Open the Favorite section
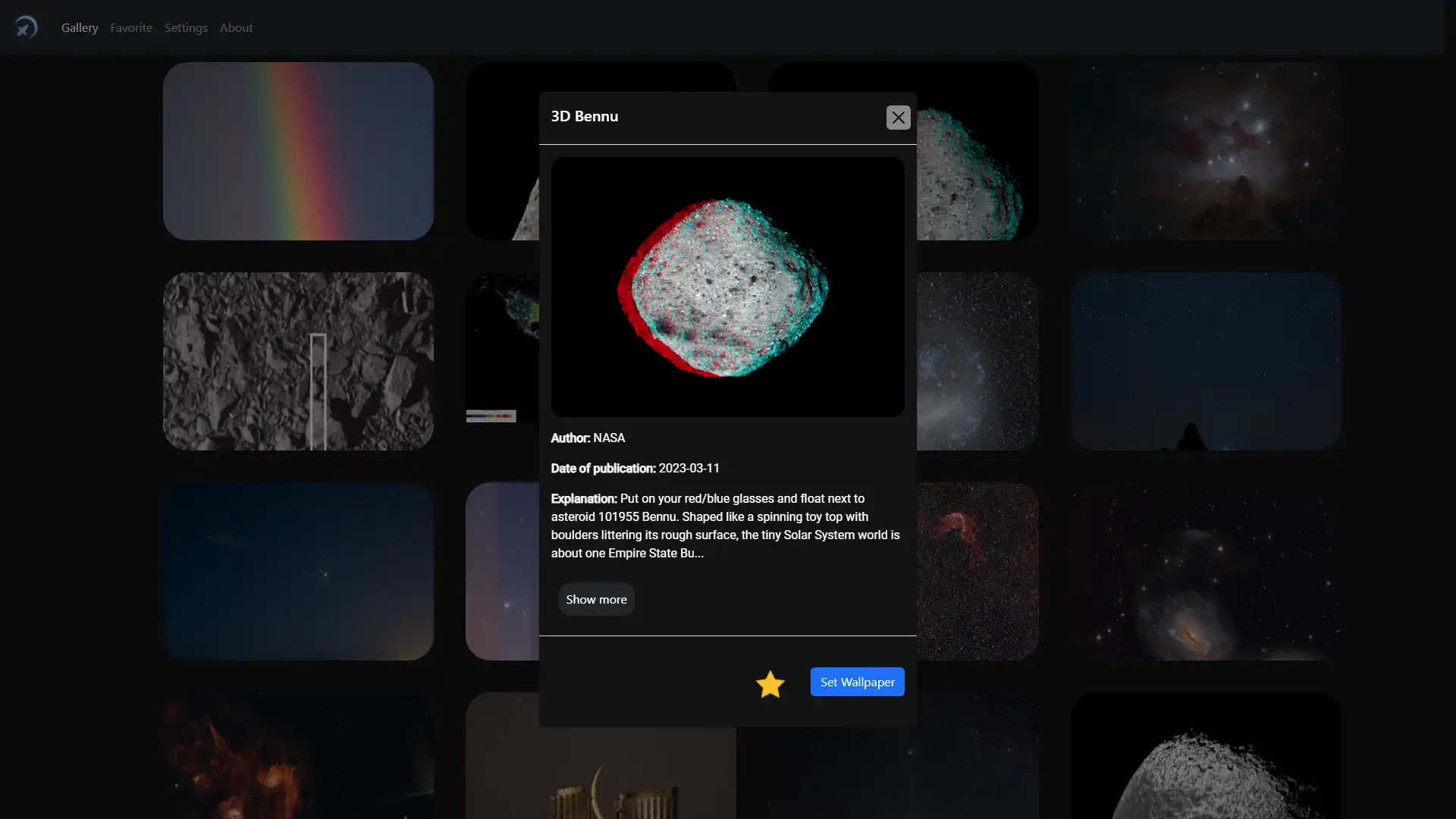 [131, 27]
